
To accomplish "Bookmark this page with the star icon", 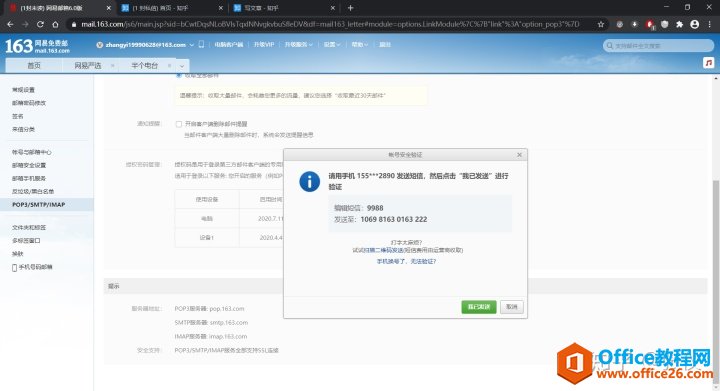I will (601, 24).
